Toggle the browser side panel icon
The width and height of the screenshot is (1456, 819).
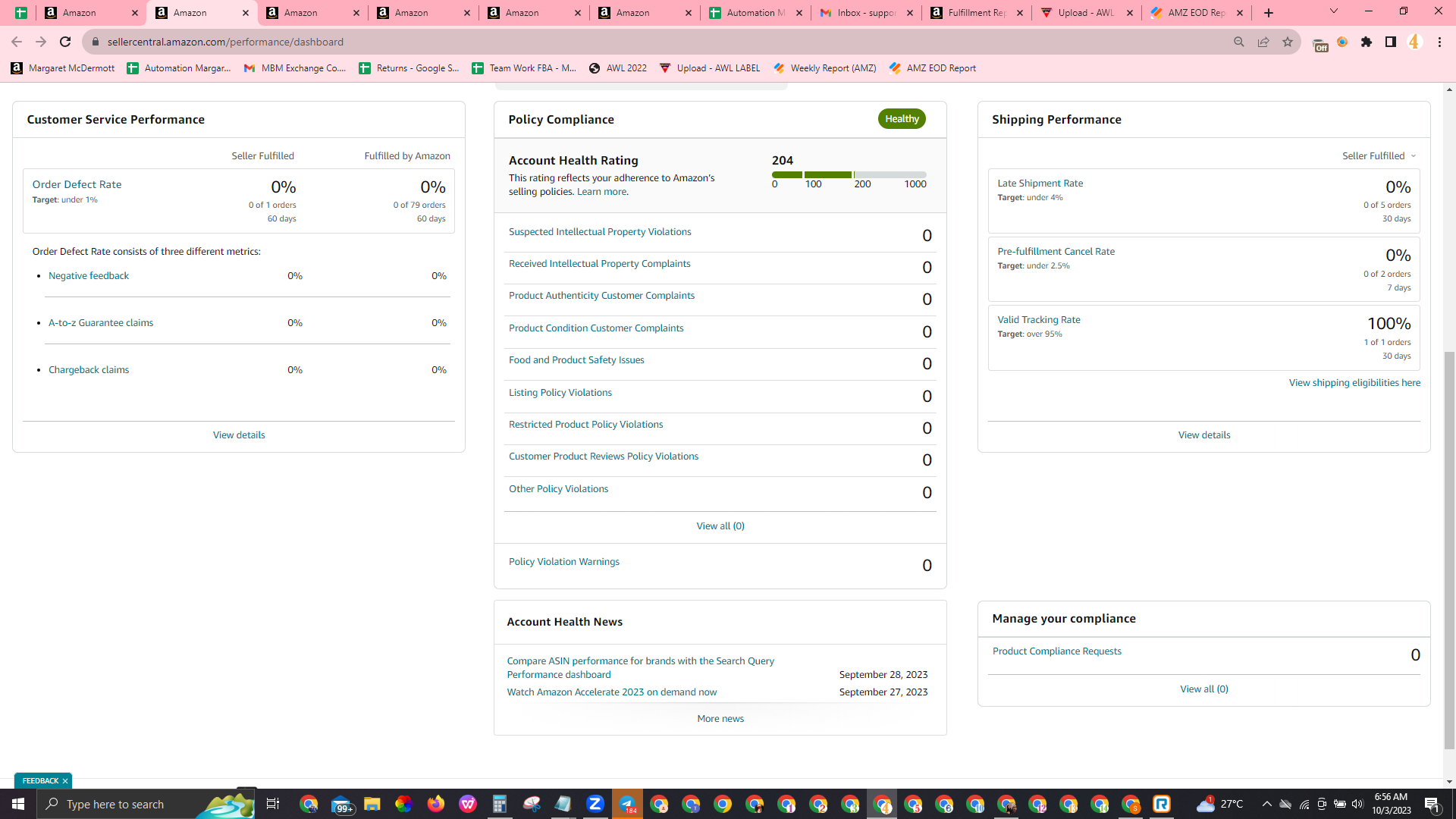click(x=1391, y=42)
